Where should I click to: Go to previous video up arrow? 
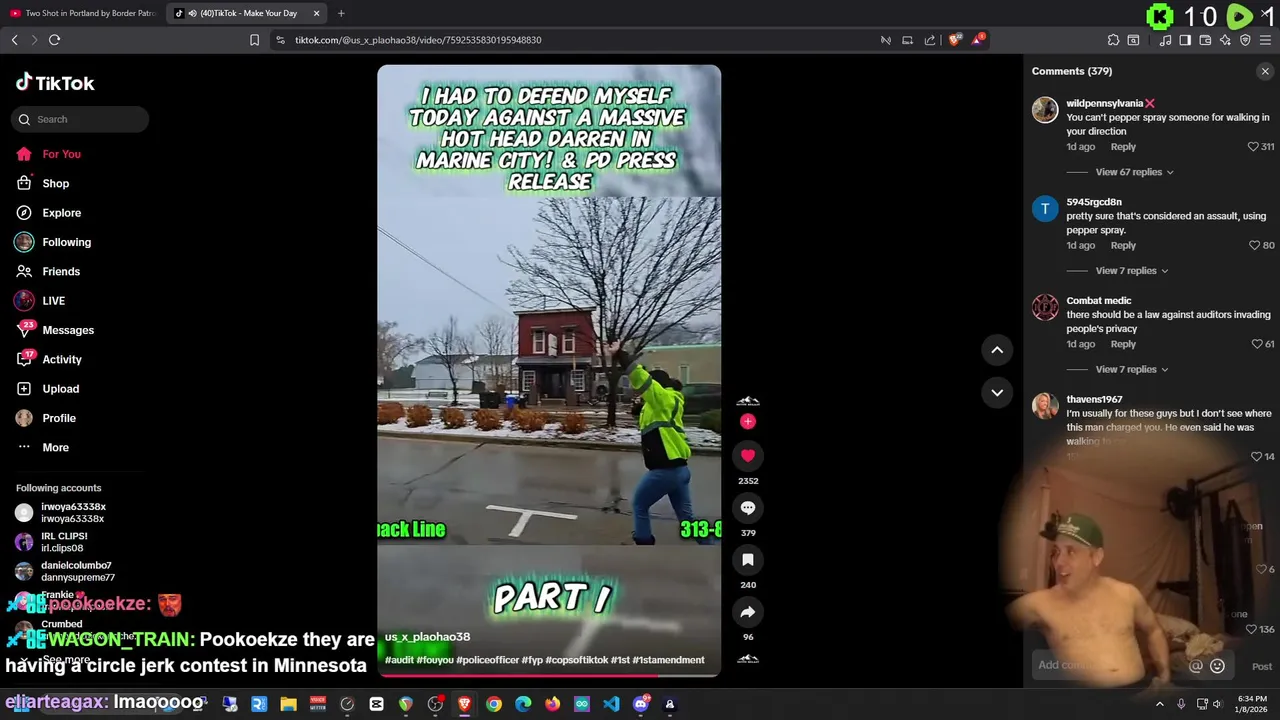(997, 350)
